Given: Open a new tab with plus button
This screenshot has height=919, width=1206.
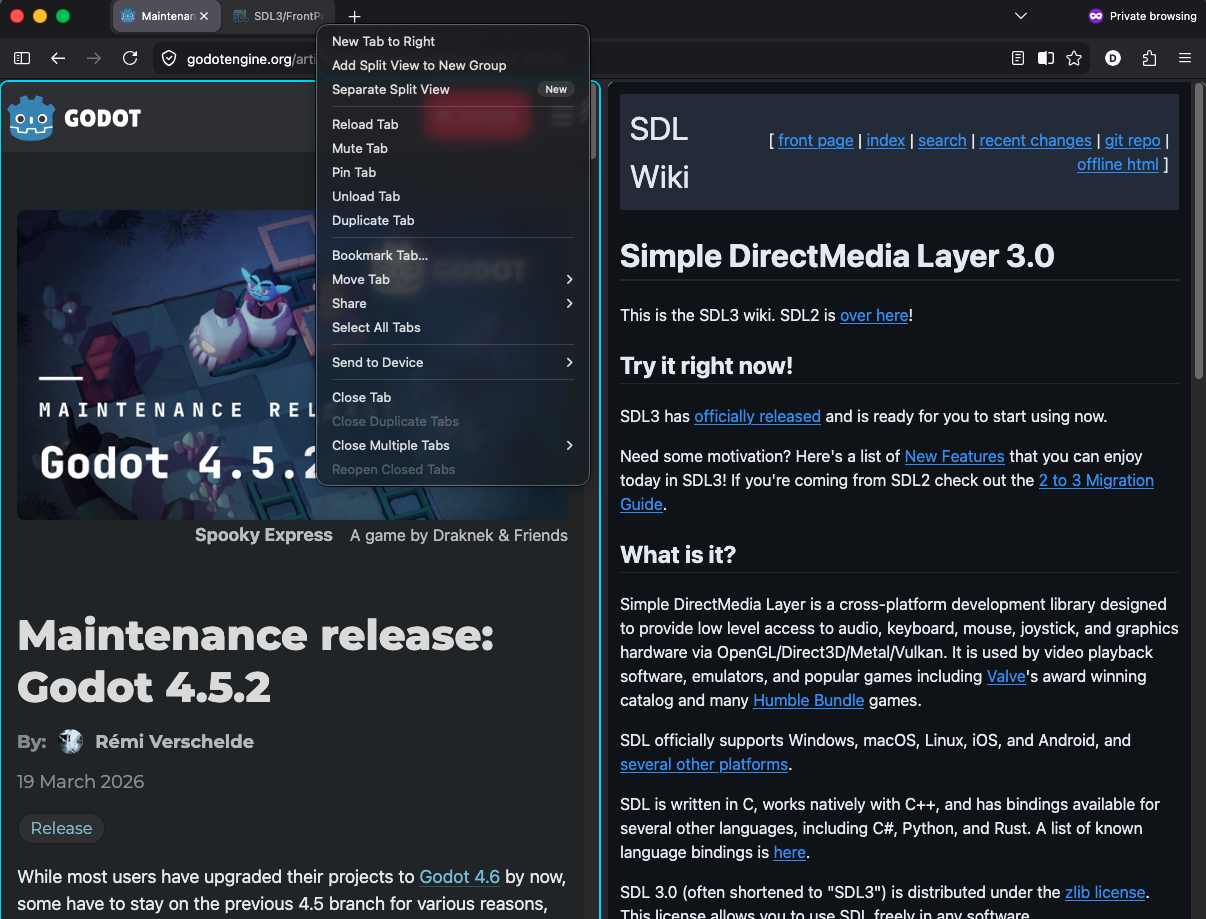Looking at the screenshot, I should (354, 16).
